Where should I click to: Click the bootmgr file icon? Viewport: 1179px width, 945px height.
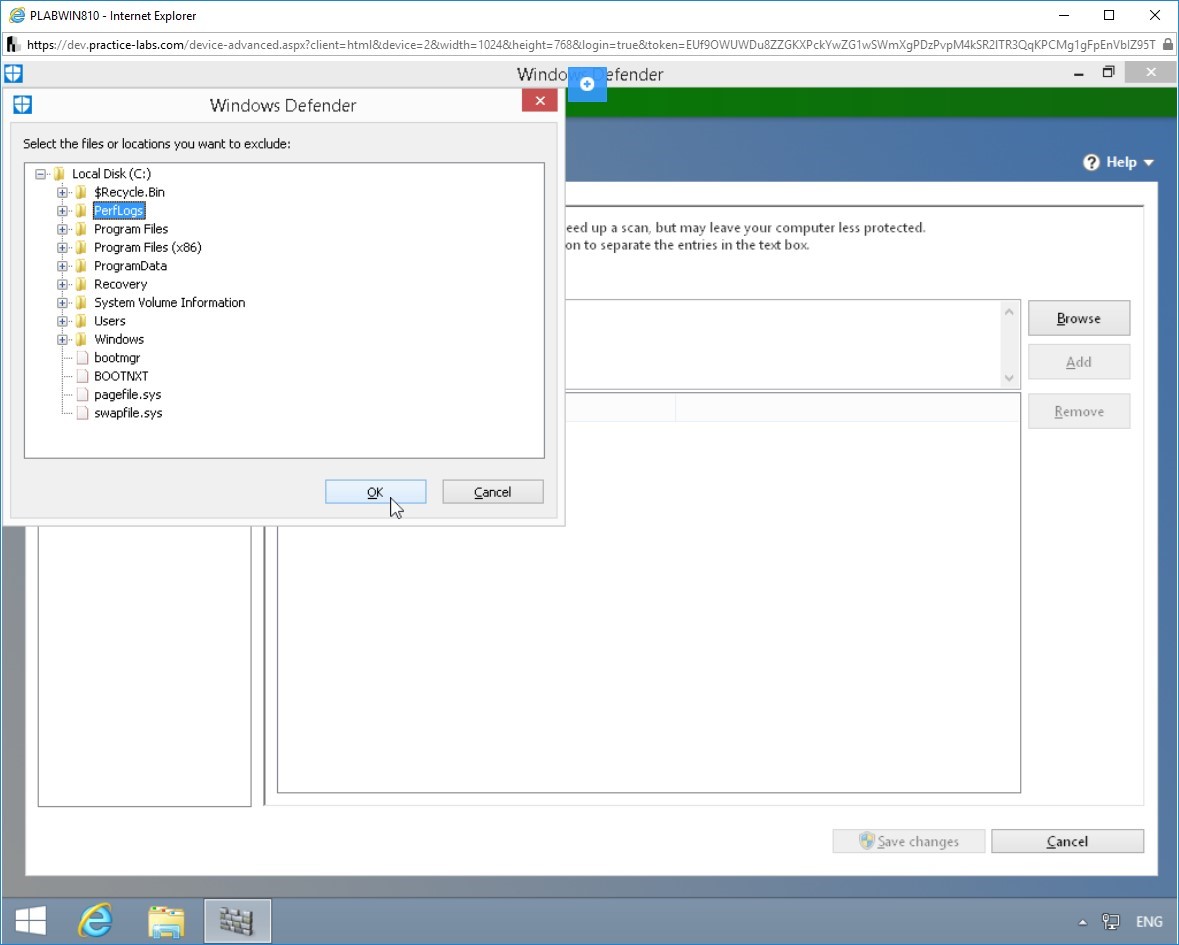(82, 358)
